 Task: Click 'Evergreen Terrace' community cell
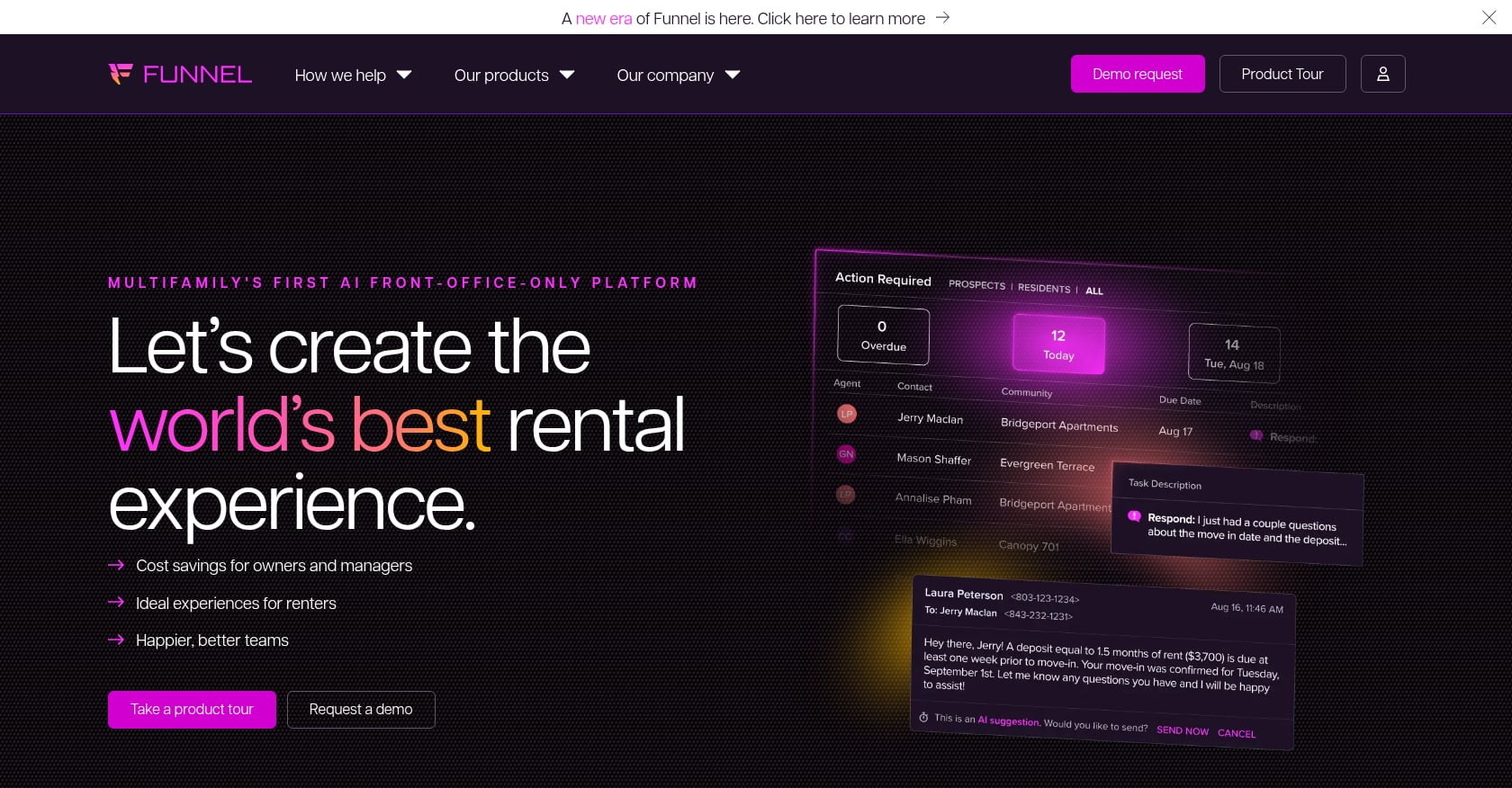pos(1048,465)
